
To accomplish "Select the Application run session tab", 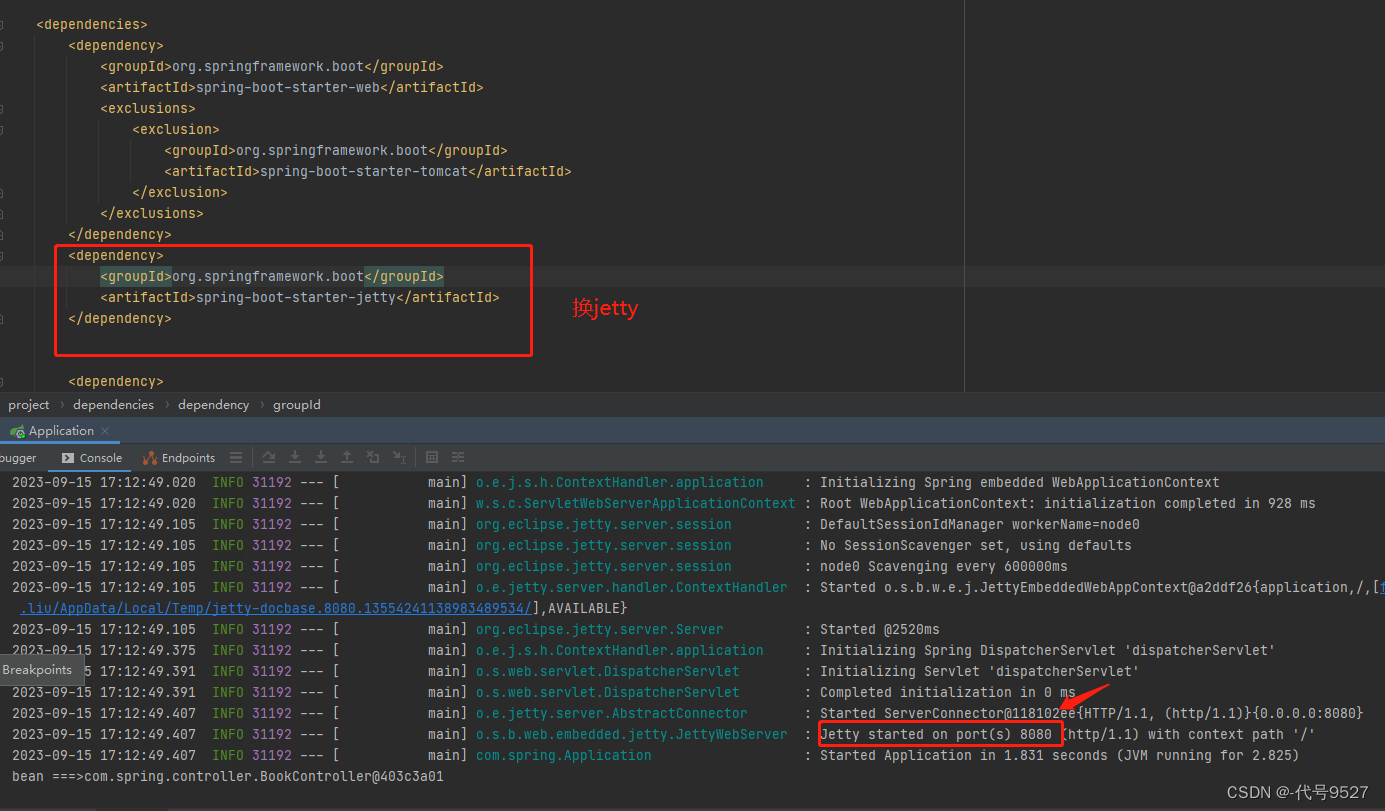I will pyautogui.click(x=60, y=431).
